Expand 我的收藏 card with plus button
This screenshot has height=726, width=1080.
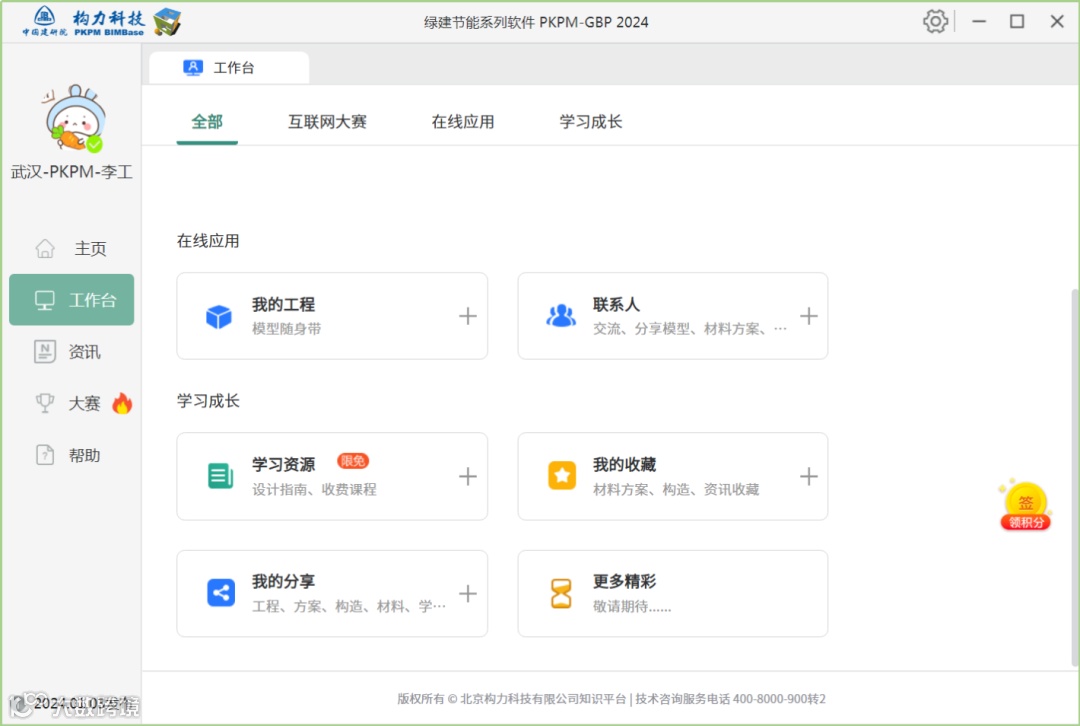(809, 476)
